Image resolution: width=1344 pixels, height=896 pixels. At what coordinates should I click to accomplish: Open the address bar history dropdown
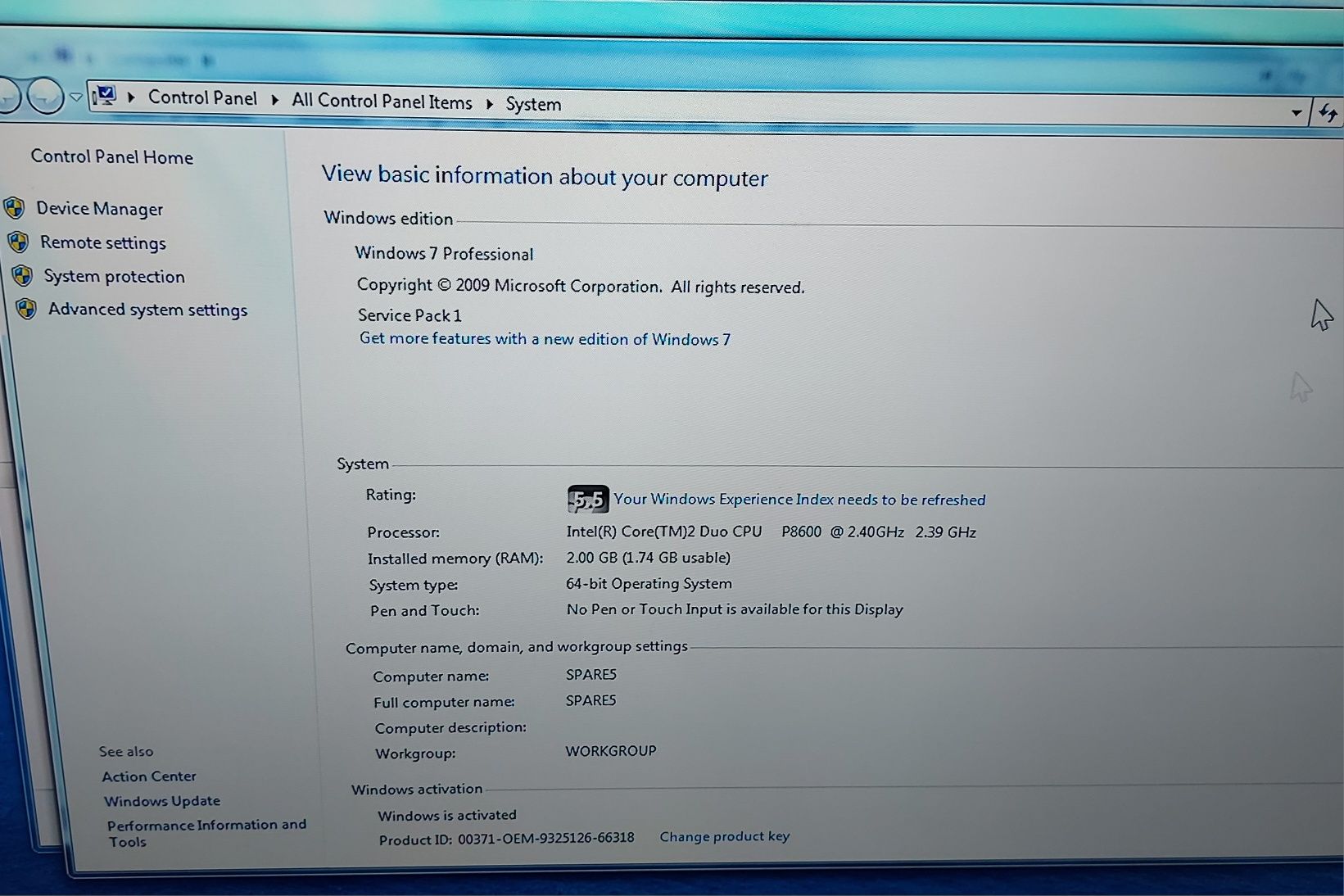[x=1296, y=113]
